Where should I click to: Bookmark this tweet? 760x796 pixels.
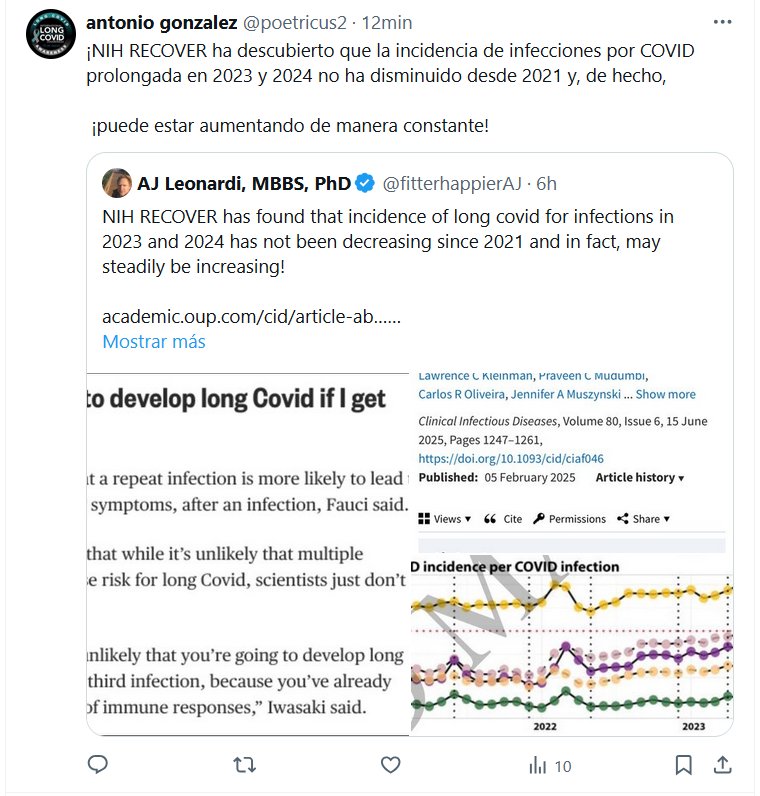coord(684,765)
